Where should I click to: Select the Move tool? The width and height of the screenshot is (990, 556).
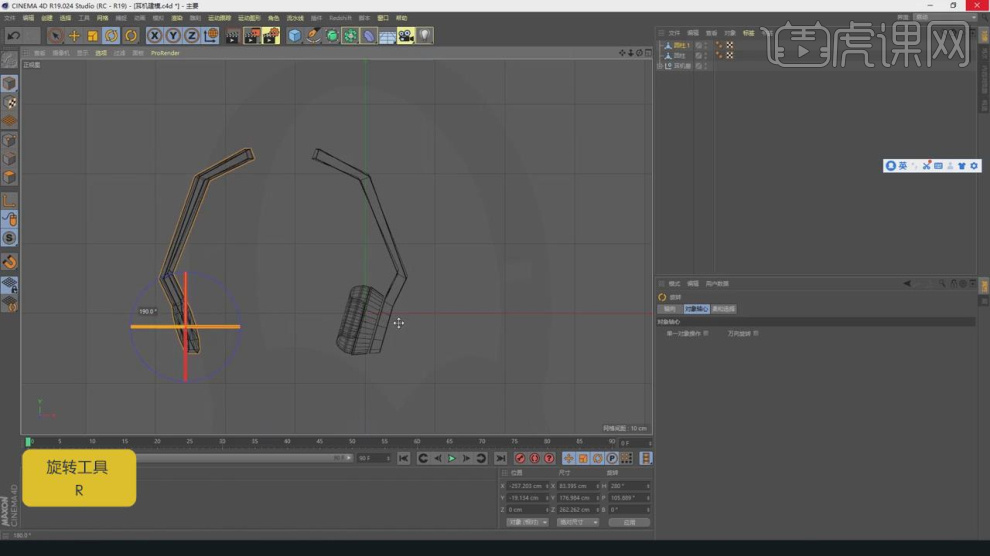[73, 36]
